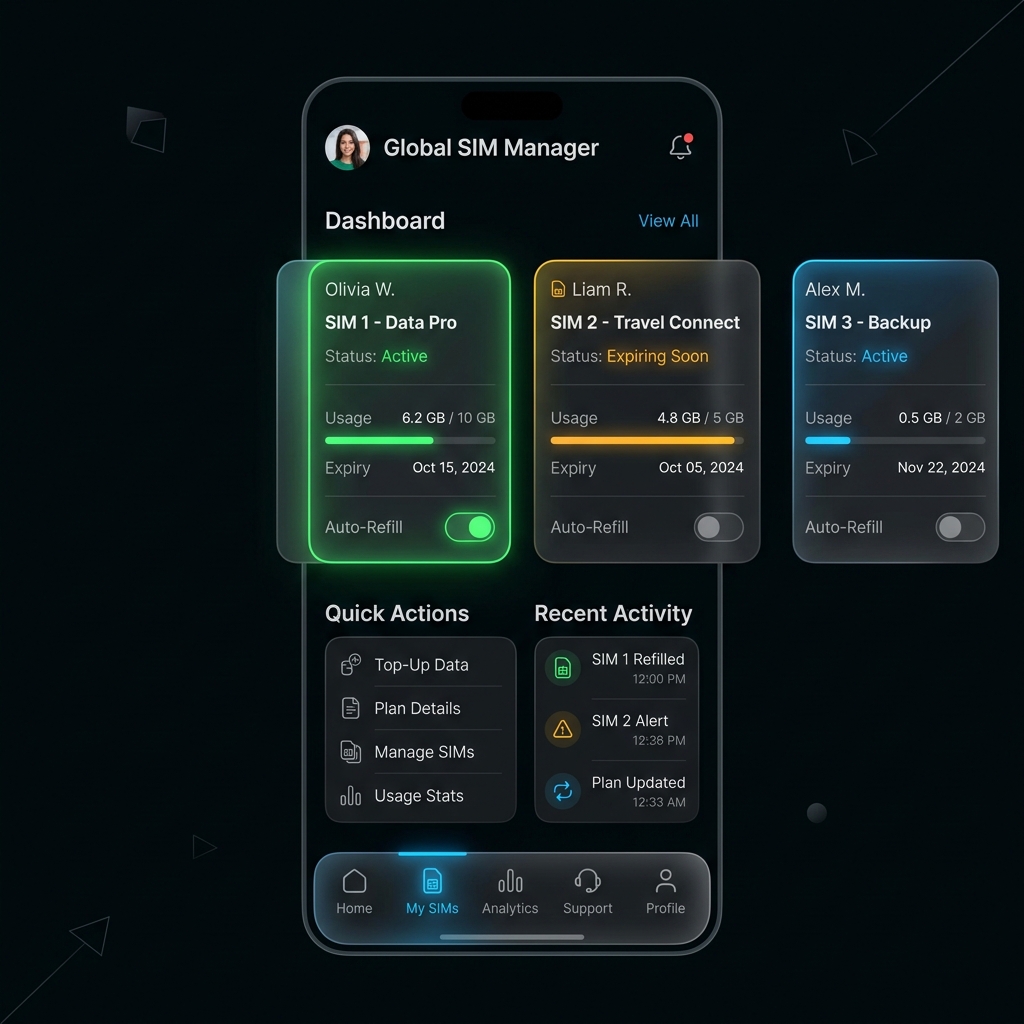Open the Profile tab
The width and height of the screenshot is (1024, 1024).
[x=665, y=891]
